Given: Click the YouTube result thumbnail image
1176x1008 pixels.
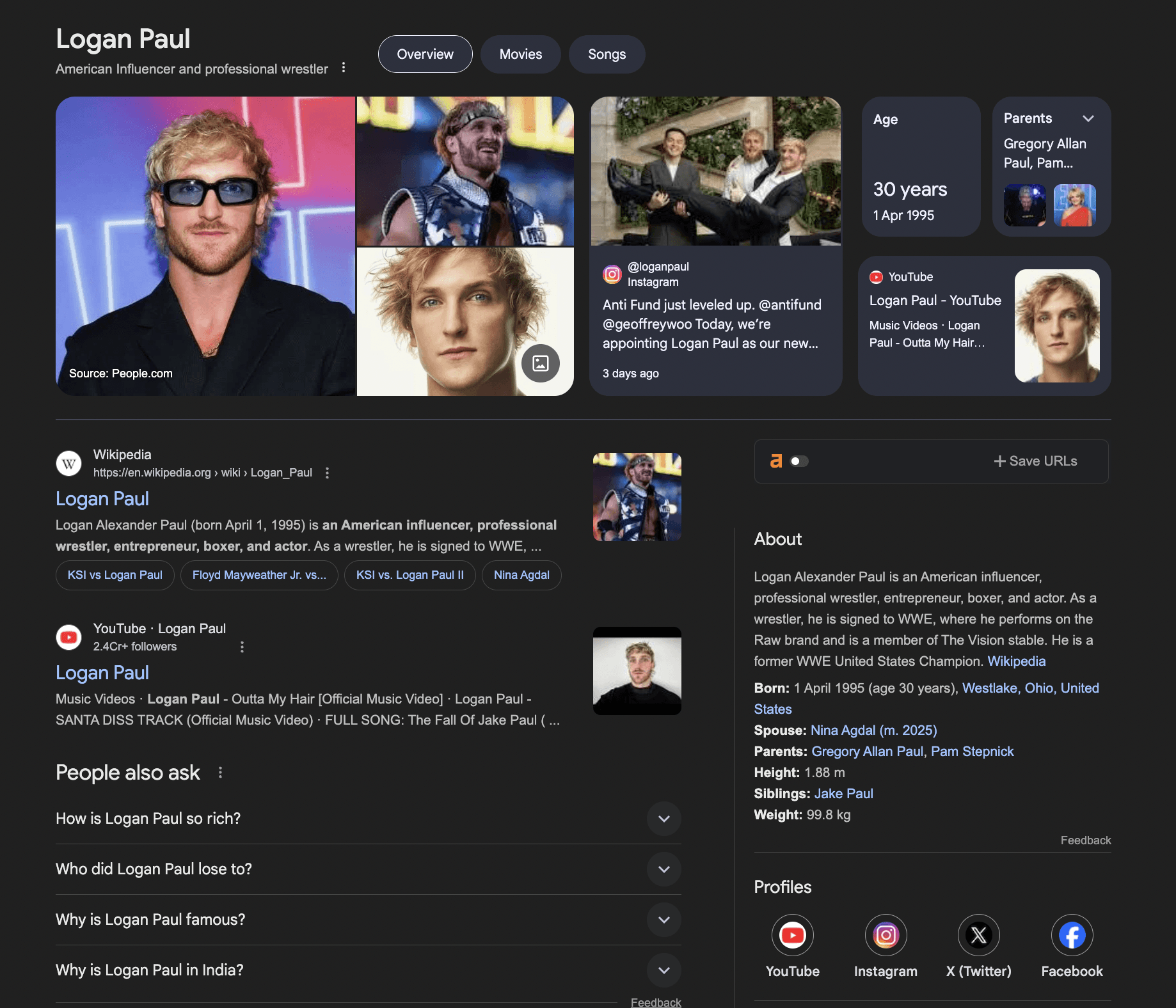Looking at the screenshot, I should click(637, 671).
